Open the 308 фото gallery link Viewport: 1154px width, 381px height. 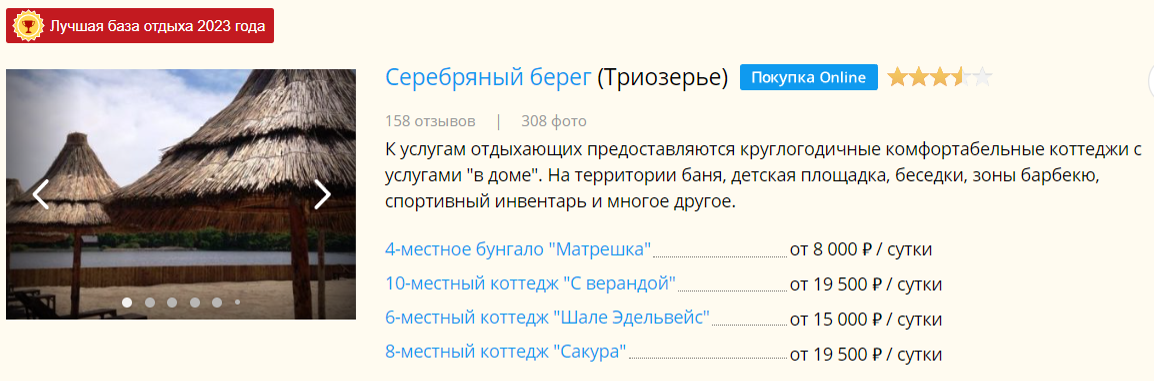coord(553,121)
